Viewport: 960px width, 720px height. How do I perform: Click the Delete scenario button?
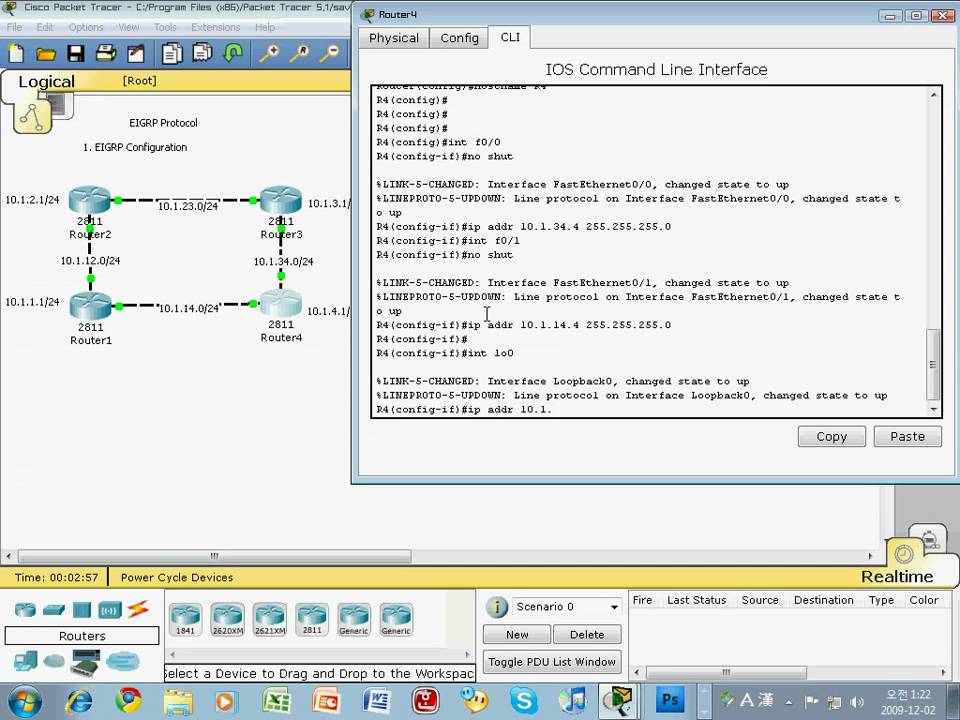[587, 635]
